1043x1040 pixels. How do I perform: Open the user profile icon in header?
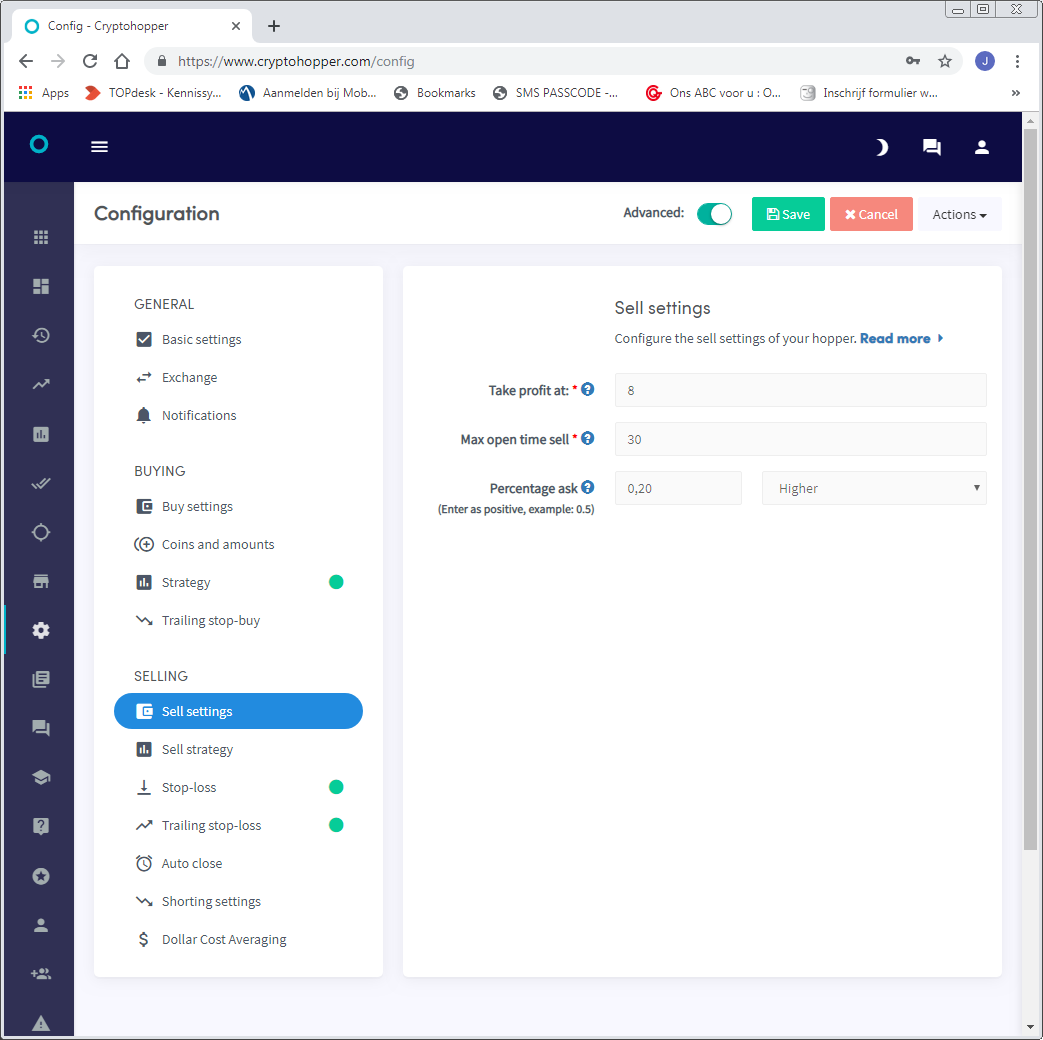click(x=982, y=147)
